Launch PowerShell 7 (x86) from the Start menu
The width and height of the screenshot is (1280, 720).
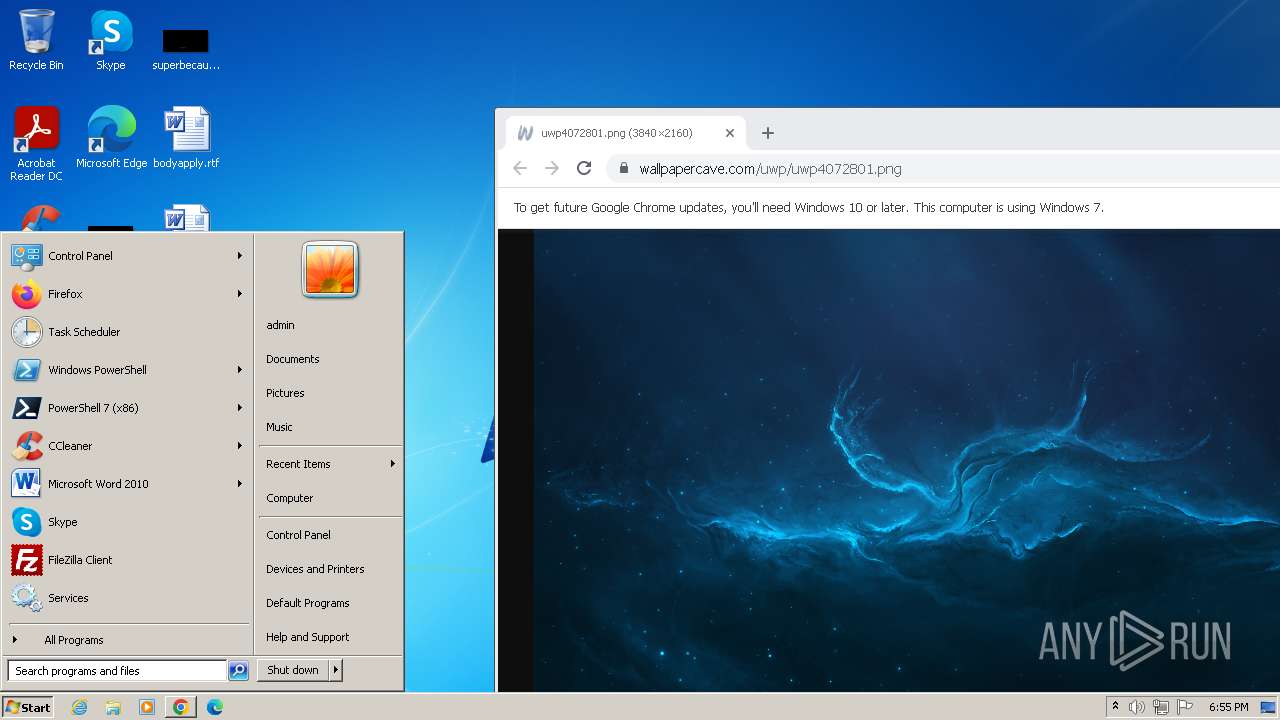click(x=128, y=408)
